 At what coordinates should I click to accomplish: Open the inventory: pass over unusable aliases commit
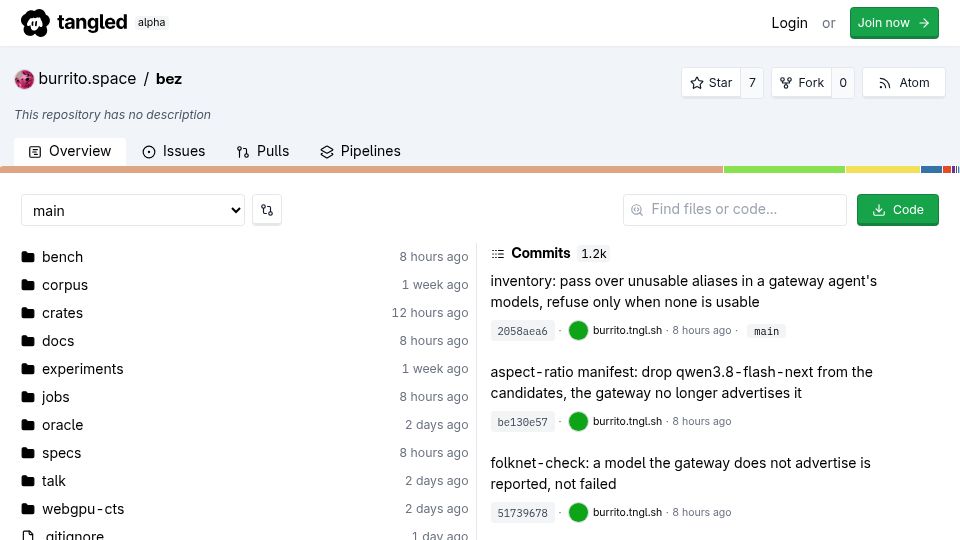683,291
